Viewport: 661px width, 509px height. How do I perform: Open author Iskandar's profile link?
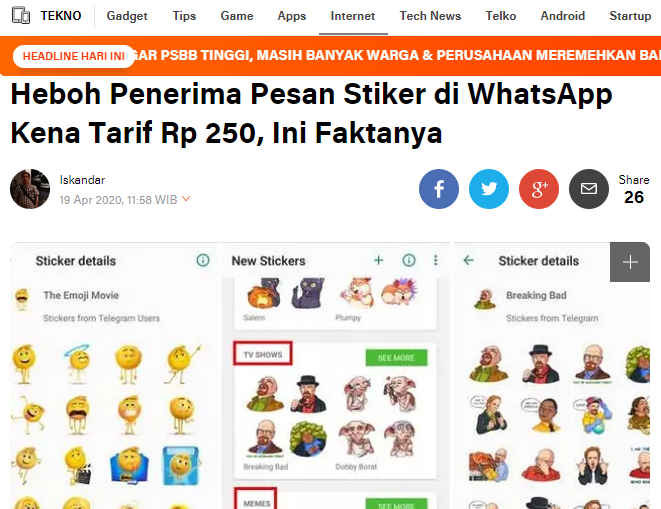coord(82,180)
